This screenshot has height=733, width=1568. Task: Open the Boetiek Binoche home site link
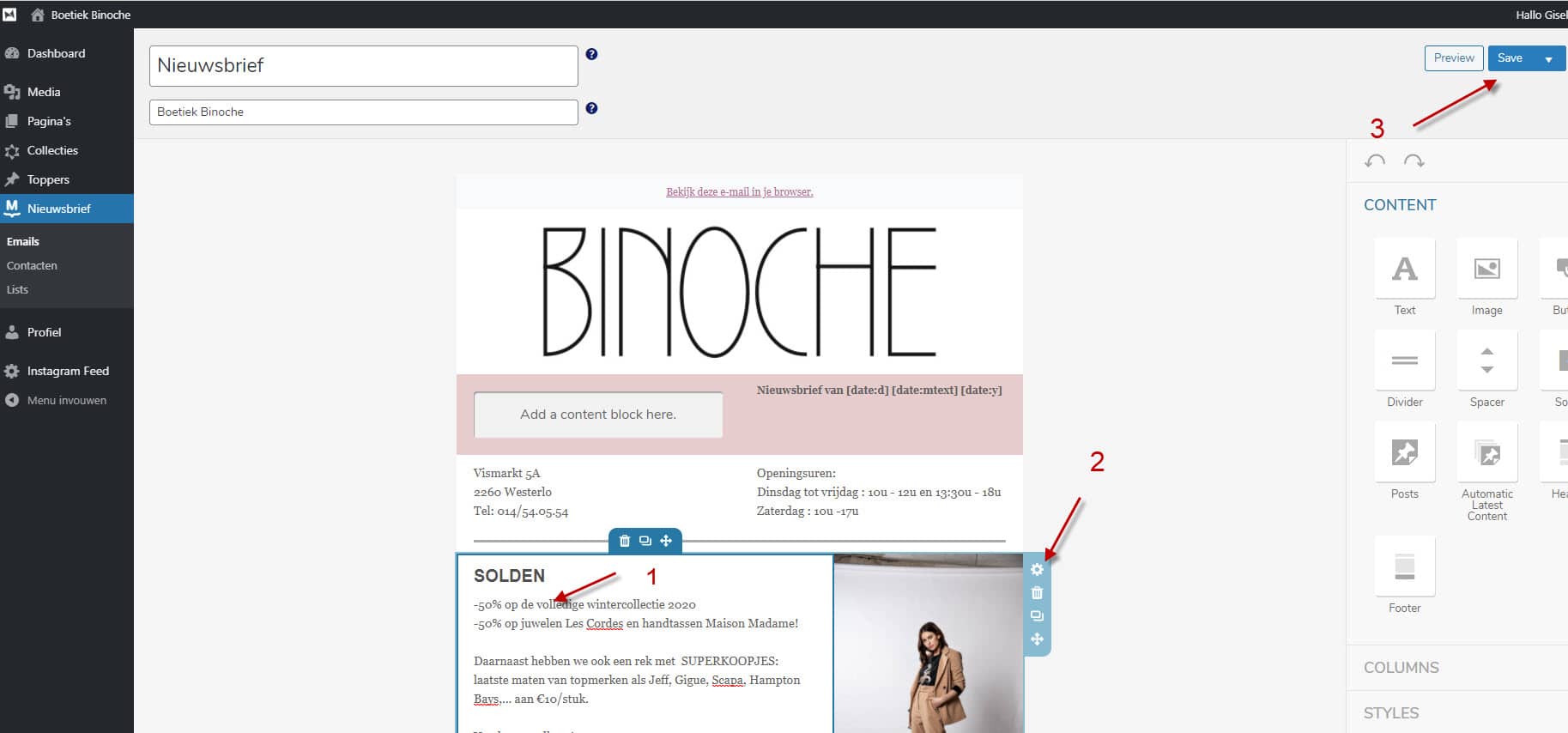tap(81, 15)
